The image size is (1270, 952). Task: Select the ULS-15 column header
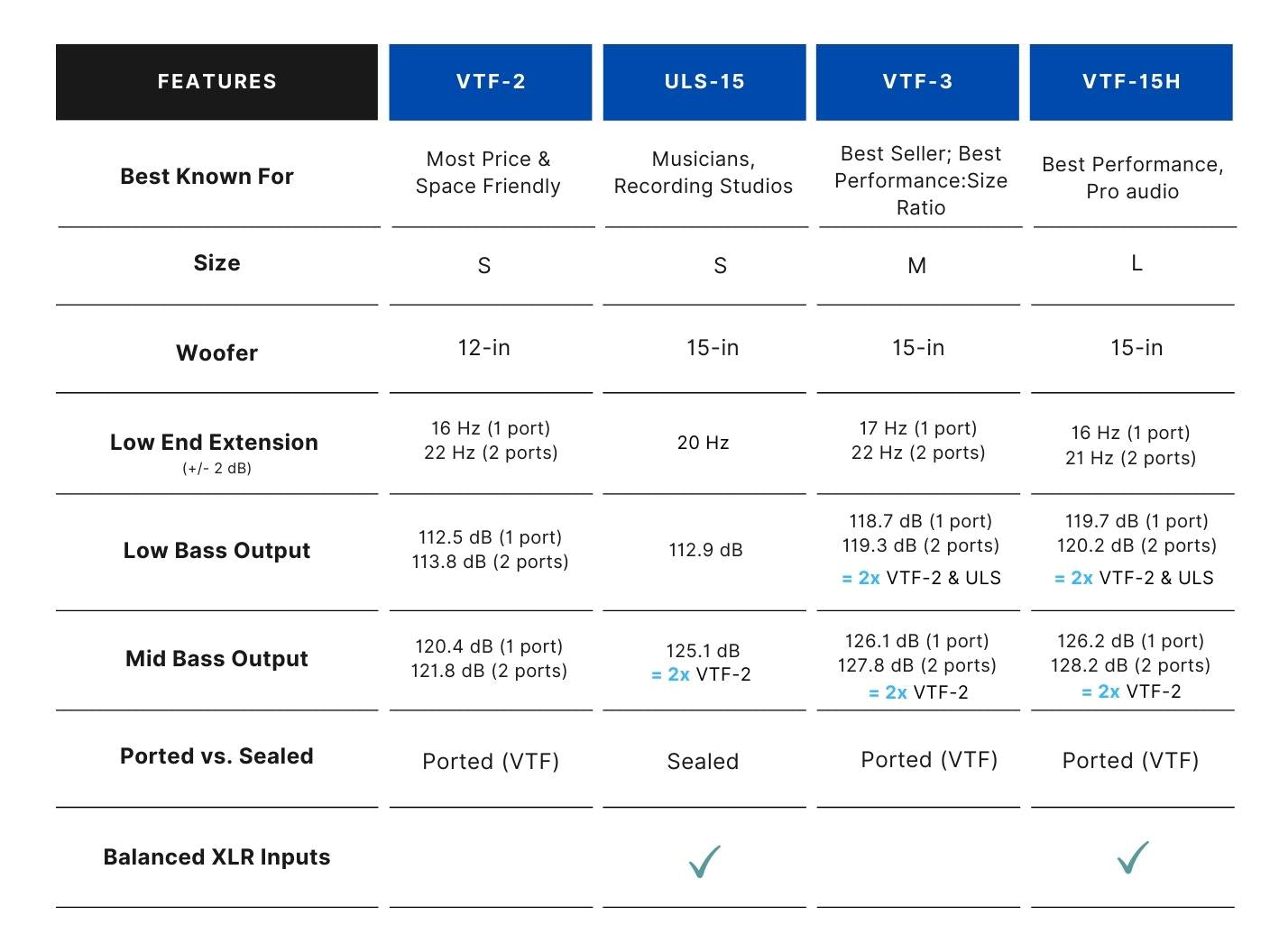[x=704, y=82]
